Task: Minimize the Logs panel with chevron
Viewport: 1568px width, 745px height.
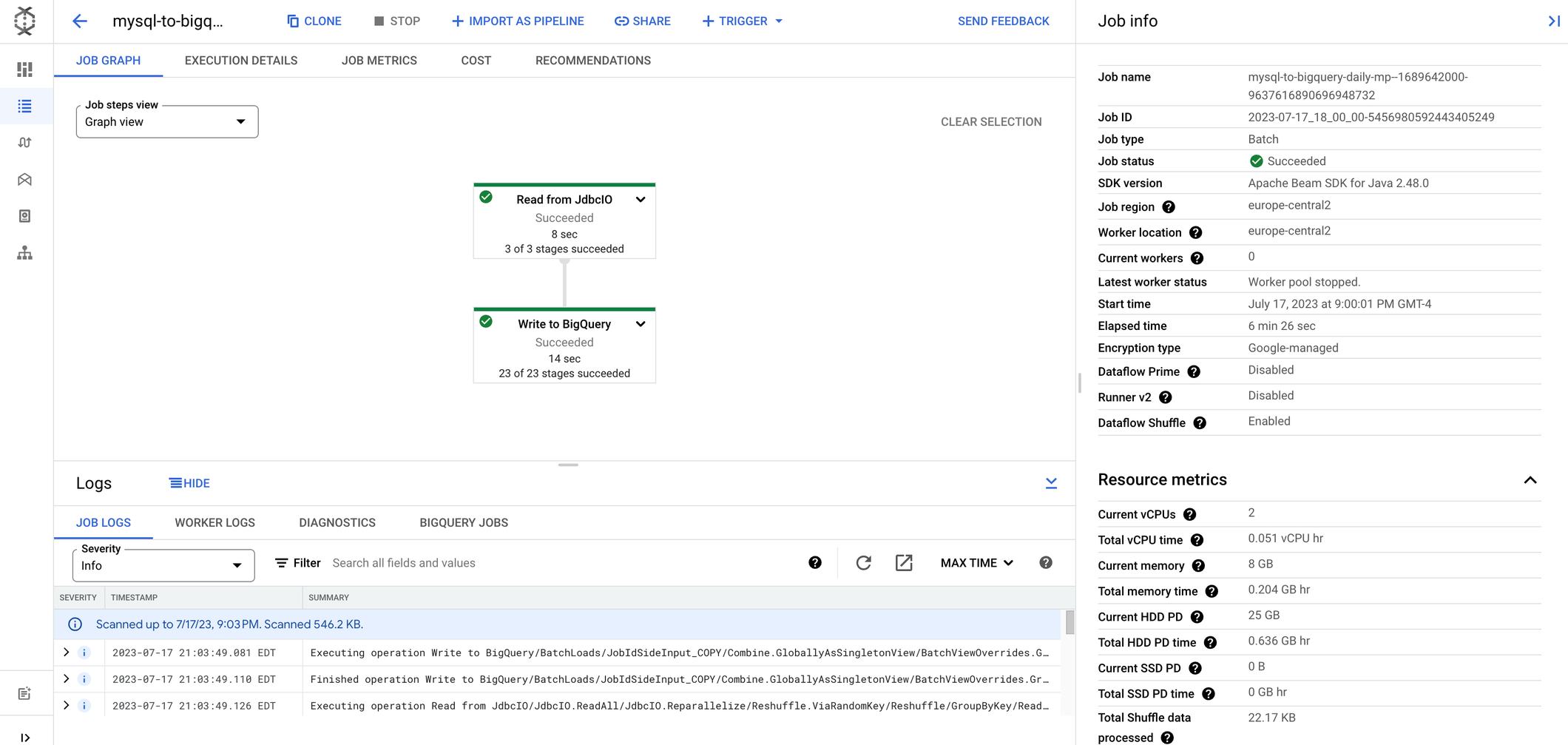Action: point(1051,483)
